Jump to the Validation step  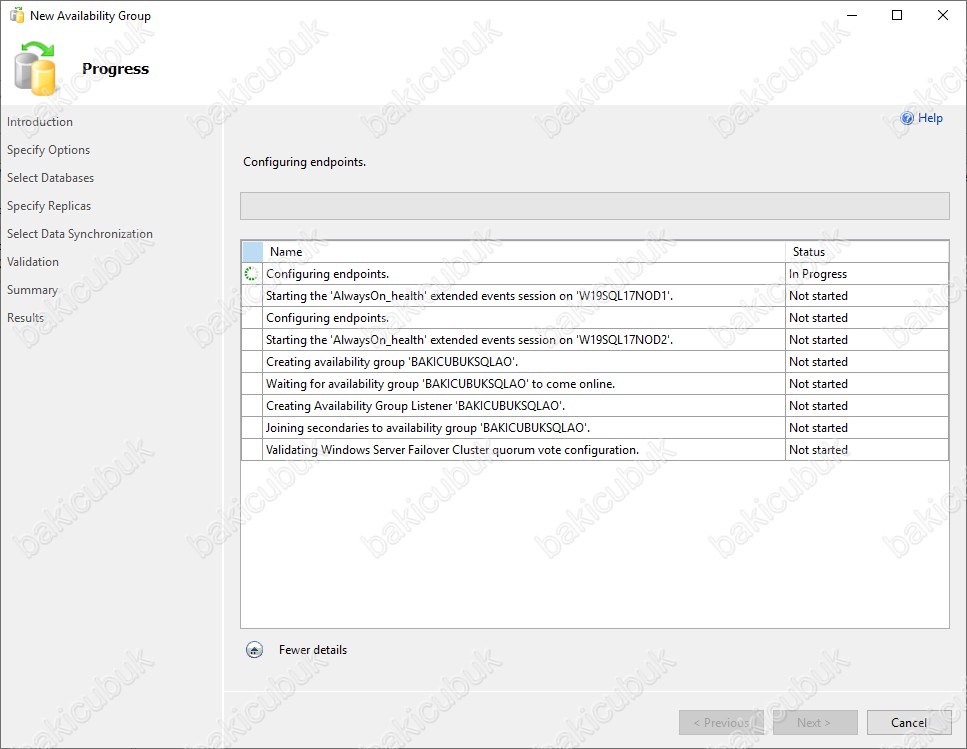(x=33, y=262)
